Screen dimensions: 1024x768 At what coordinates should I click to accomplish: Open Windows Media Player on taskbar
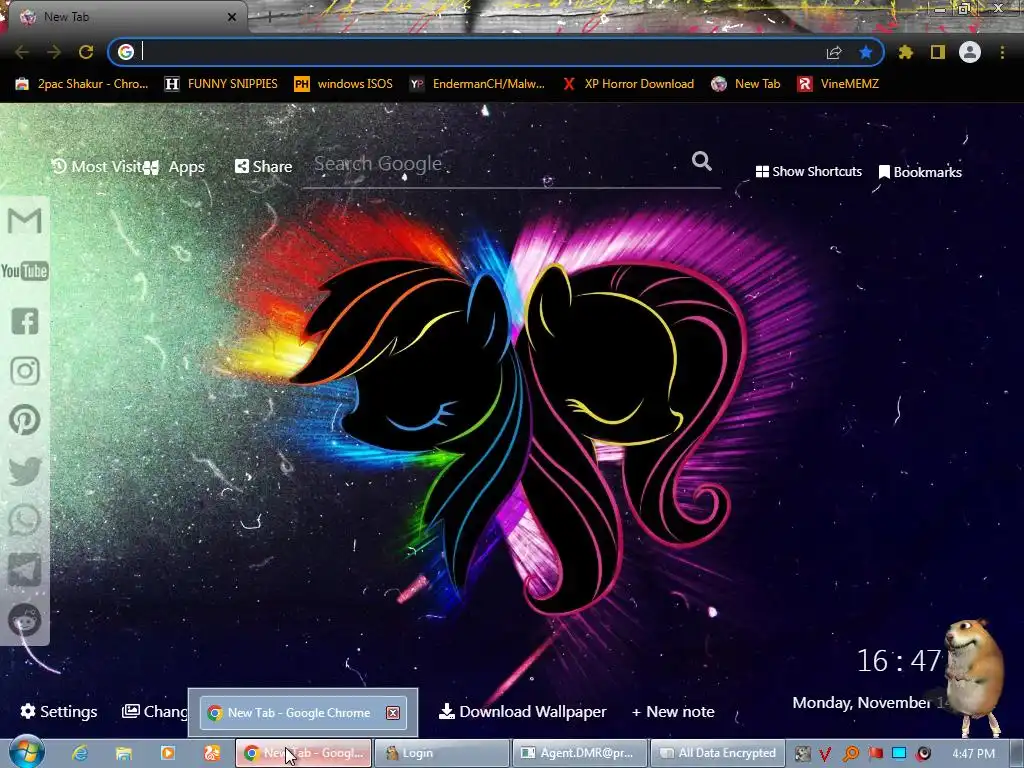[168, 753]
